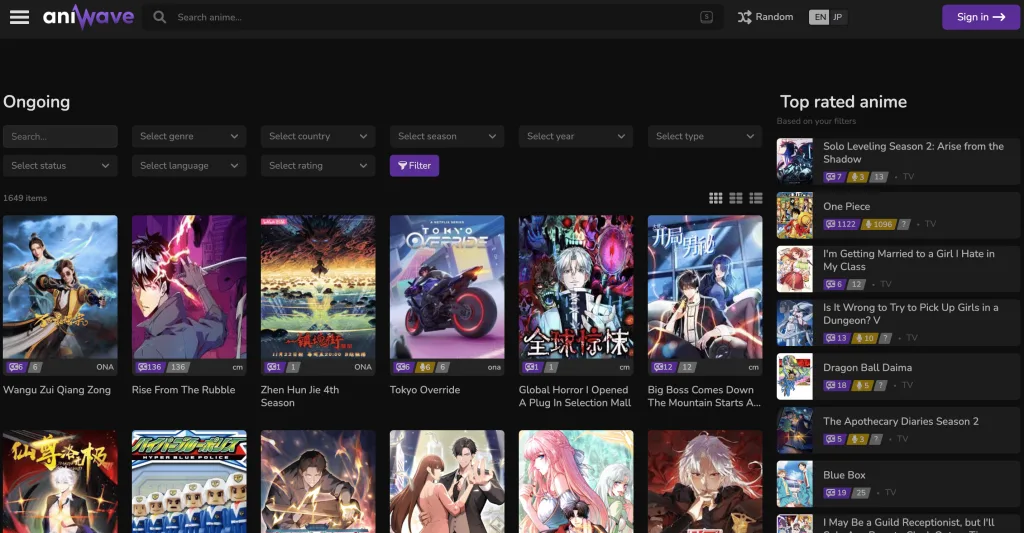The width and height of the screenshot is (1024, 533).
Task: Open Global Horror I Opened A Plug title
Action: (x=575, y=396)
